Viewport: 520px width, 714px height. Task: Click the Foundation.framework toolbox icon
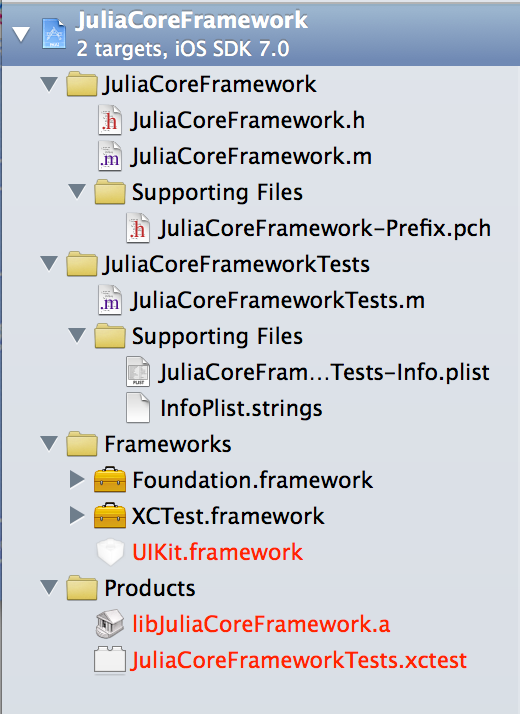tap(110, 479)
